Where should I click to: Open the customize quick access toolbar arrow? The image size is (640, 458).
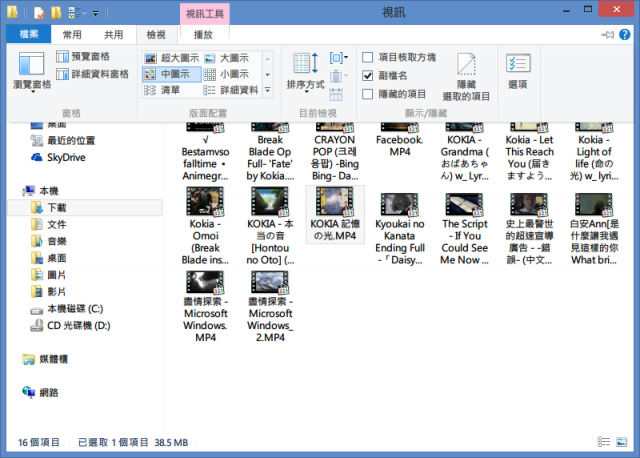point(96,13)
